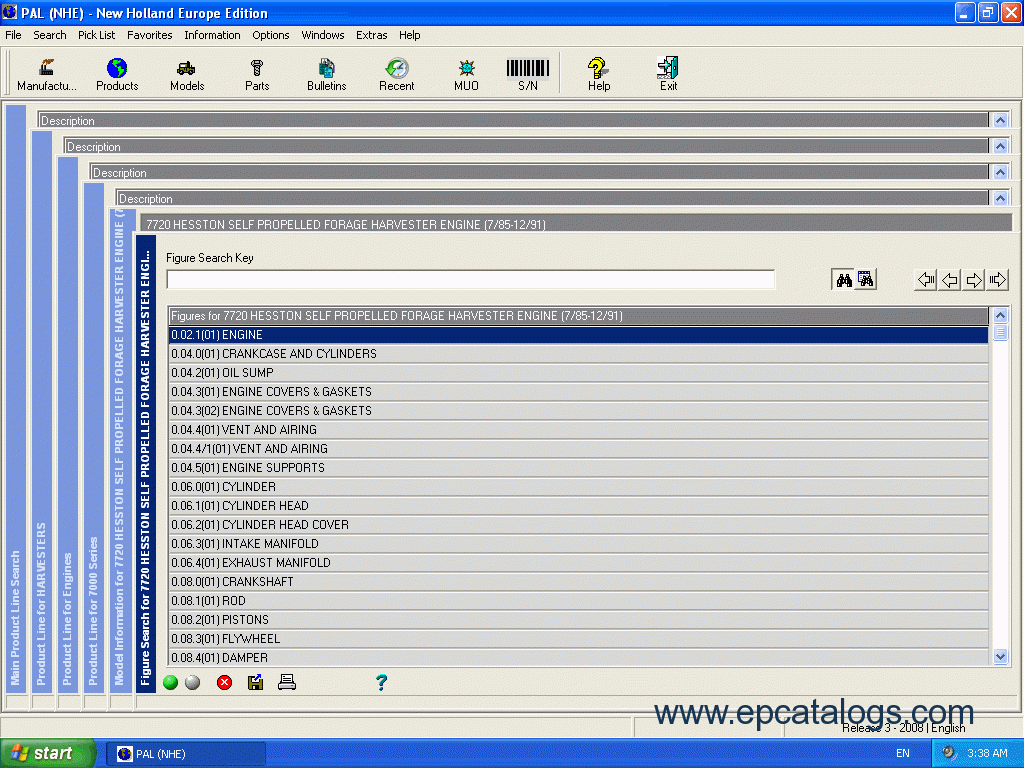Click the binoculars advanced search icon

coord(865,280)
